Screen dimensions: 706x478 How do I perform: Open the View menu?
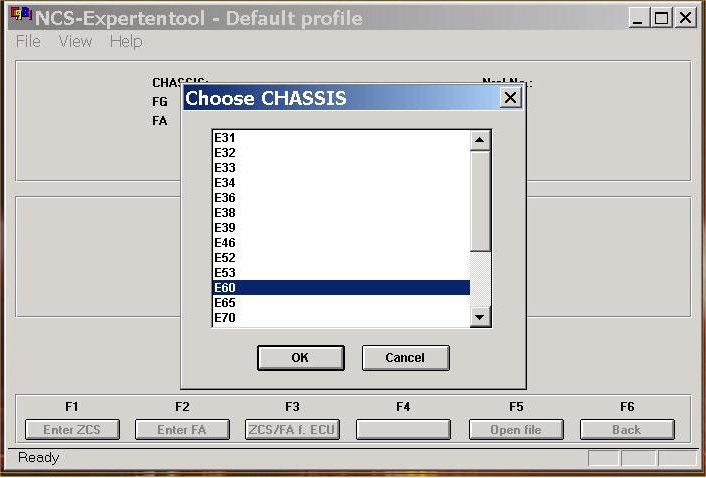point(75,41)
